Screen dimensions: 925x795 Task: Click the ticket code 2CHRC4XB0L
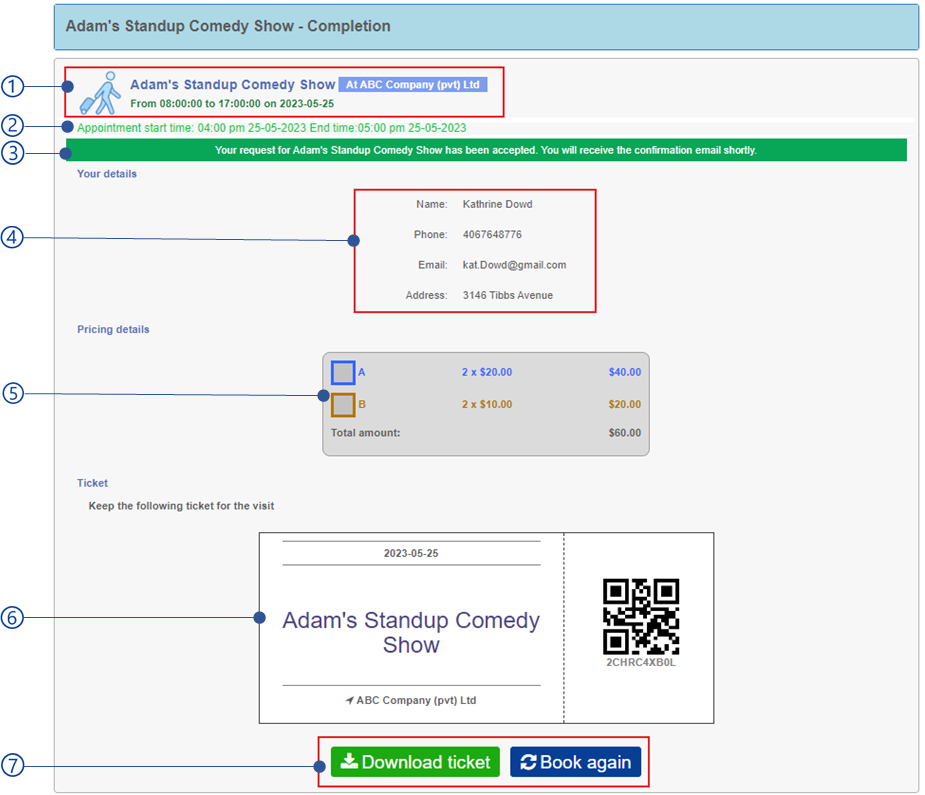point(641,663)
